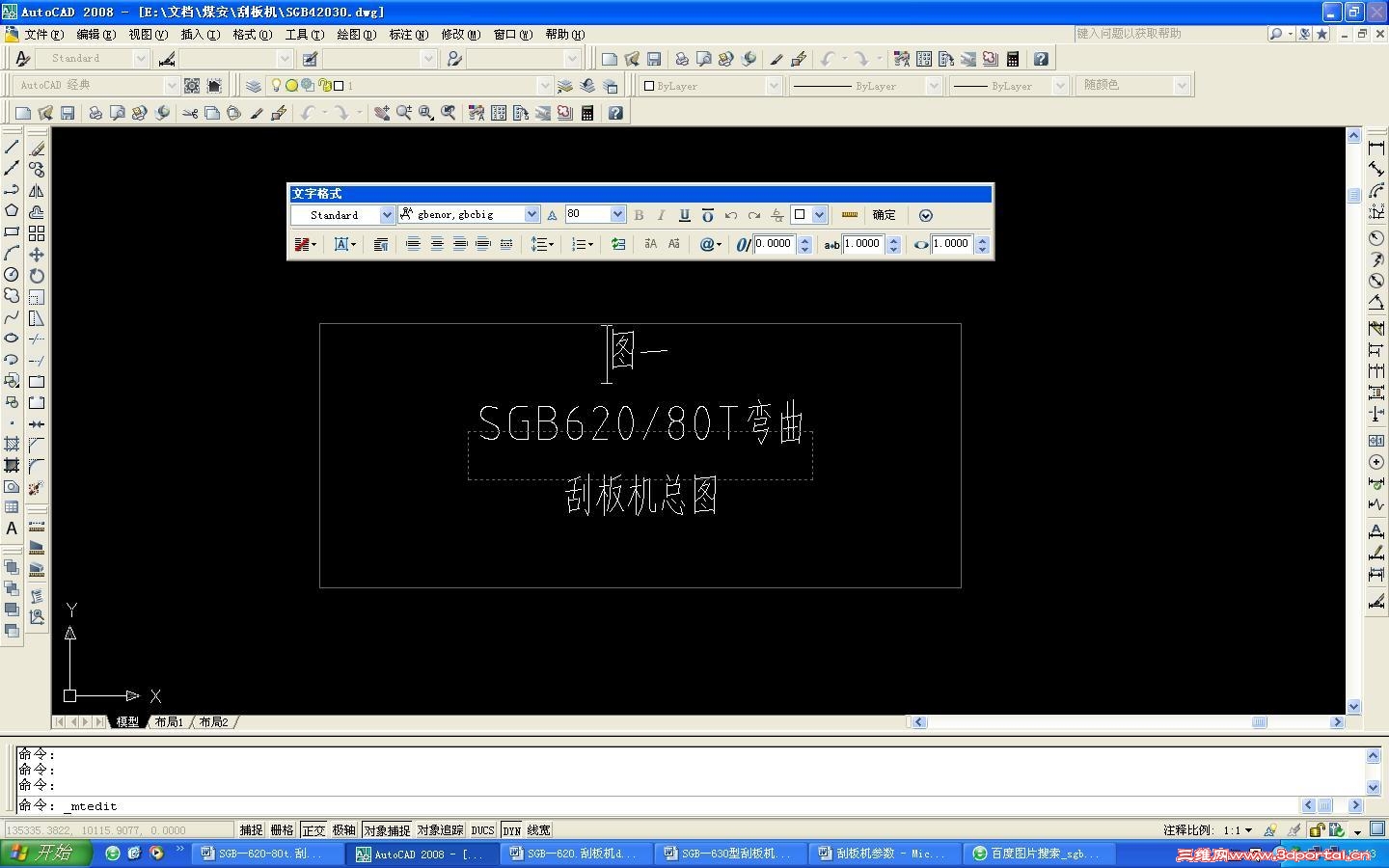Increase the oblique angle stepper value
This screenshot has width=1389, height=868.
tap(804, 239)
